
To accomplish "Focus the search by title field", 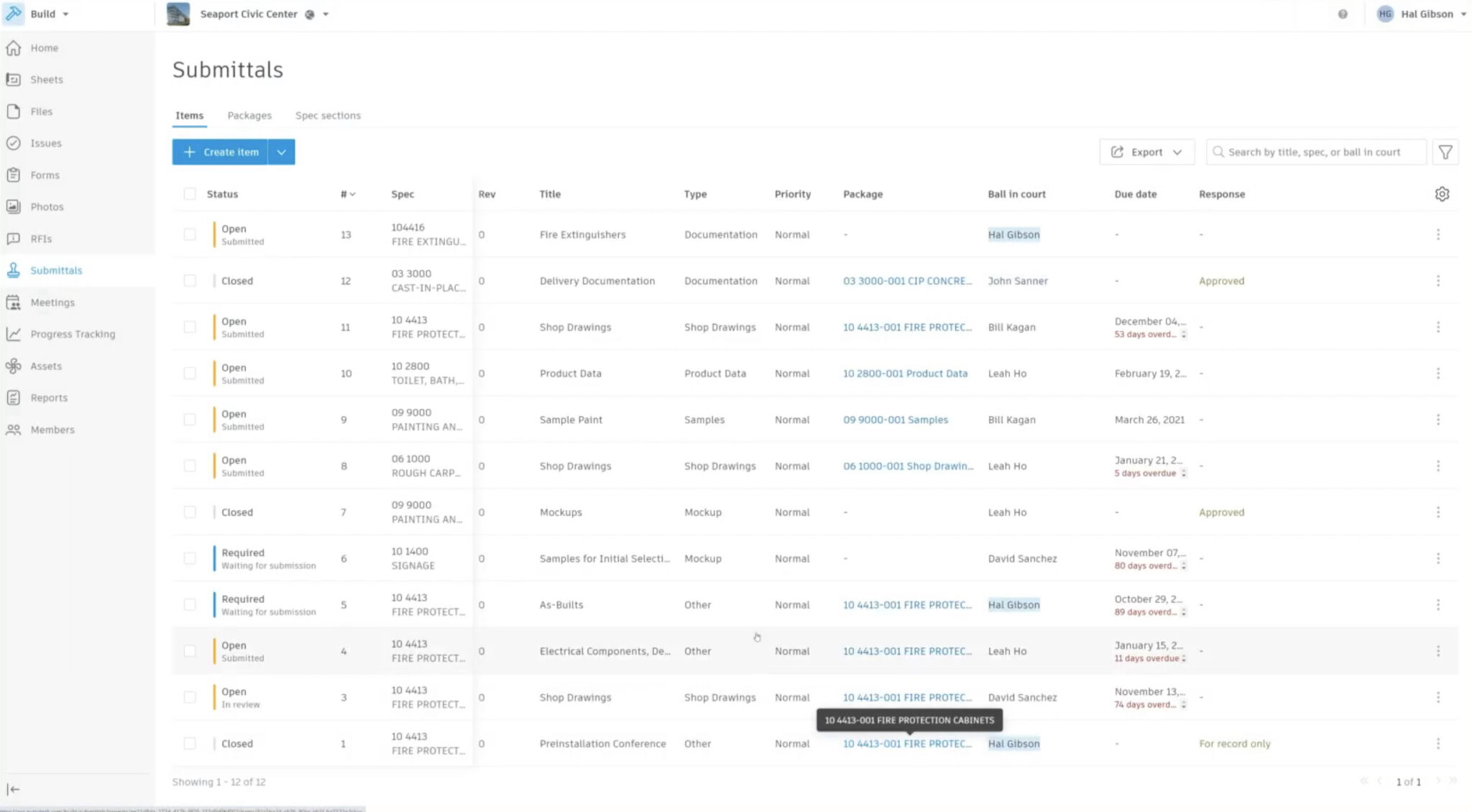I will 1314,152.
